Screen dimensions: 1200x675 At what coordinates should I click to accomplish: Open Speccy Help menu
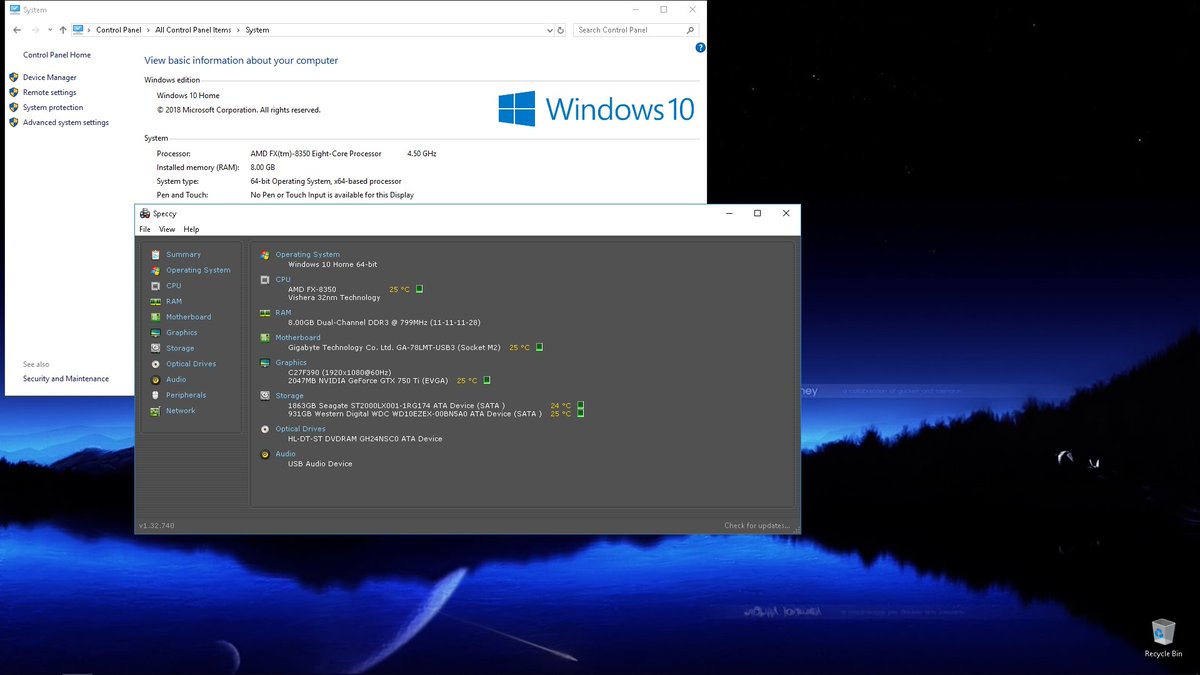191,229
